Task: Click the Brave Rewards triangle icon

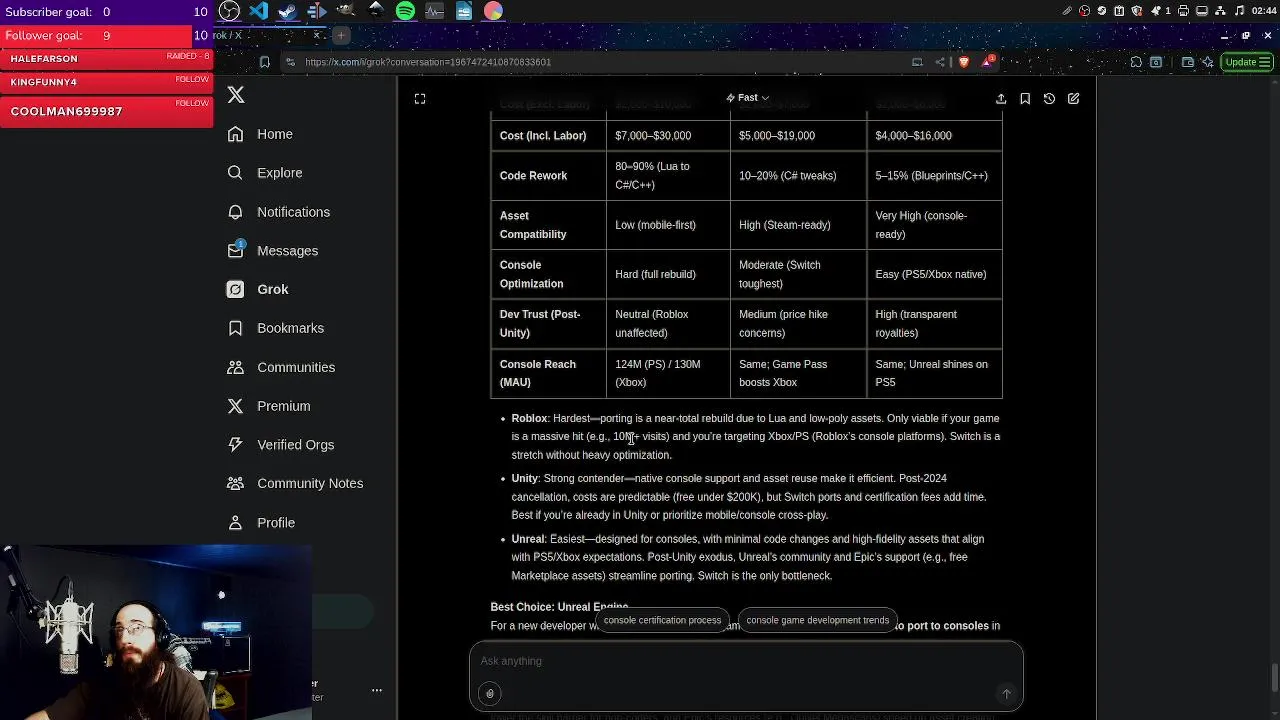Action: click(988, 62)
